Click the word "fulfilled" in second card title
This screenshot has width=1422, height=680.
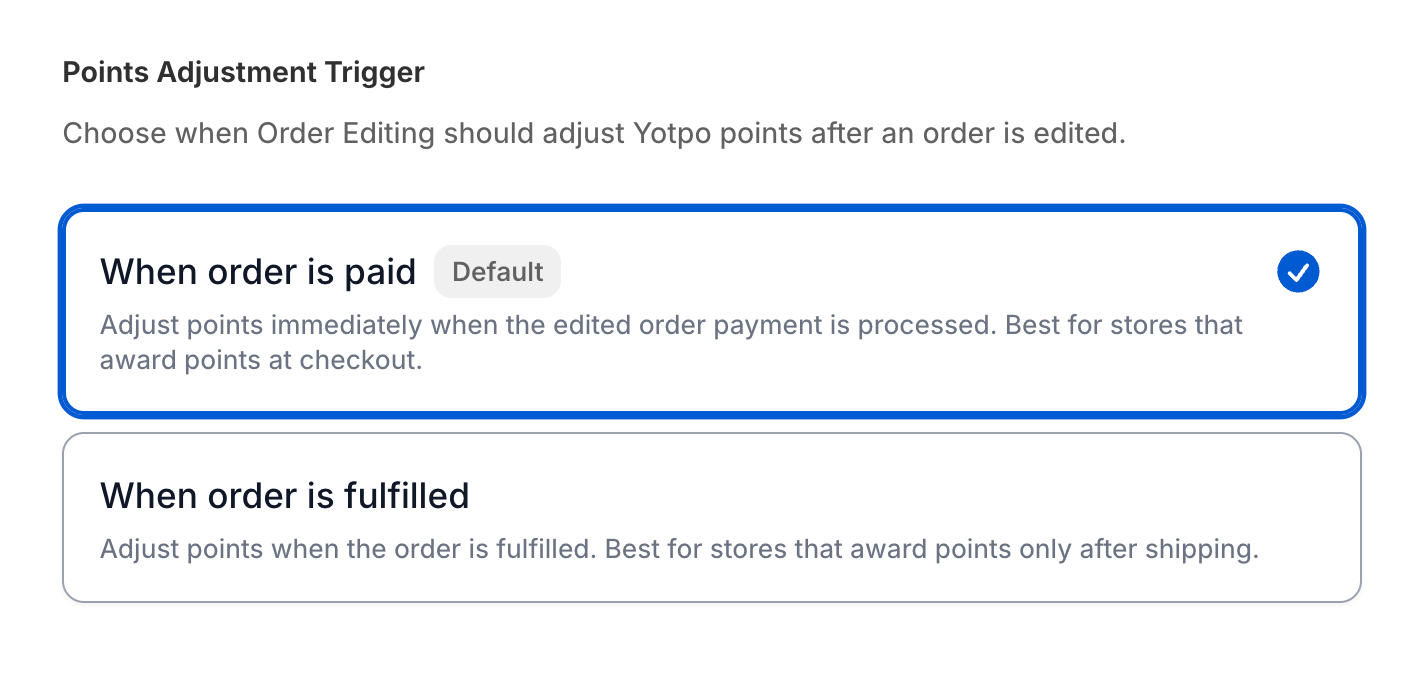click(x=406, y=496)
